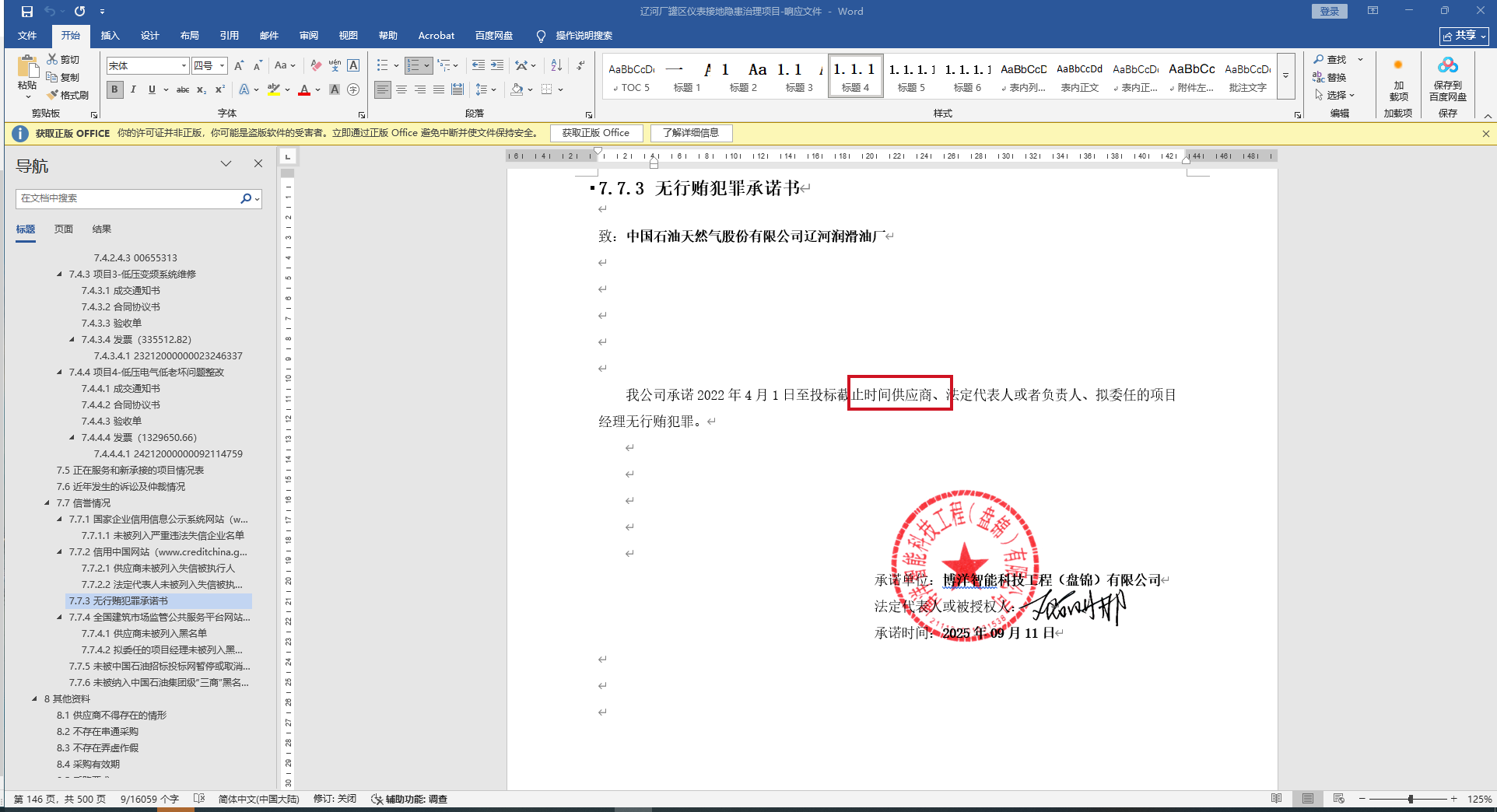This screenshot has width=1497, height=812.
Task: Switch to Read Mode view in status bar
Action: coord(1277,799)
